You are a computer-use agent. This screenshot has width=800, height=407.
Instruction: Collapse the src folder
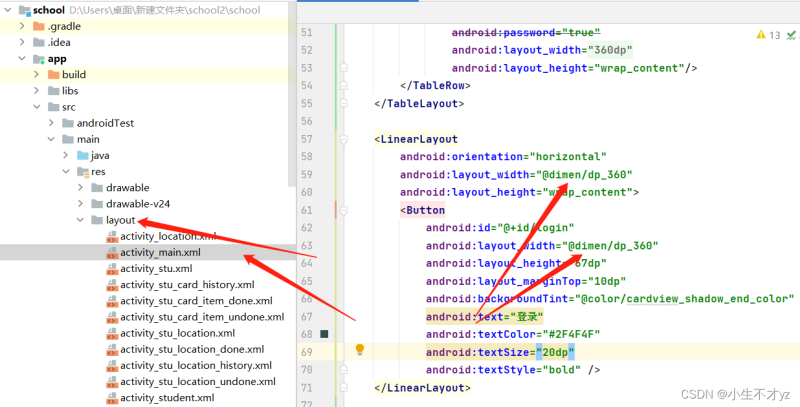tap(36, 107)
